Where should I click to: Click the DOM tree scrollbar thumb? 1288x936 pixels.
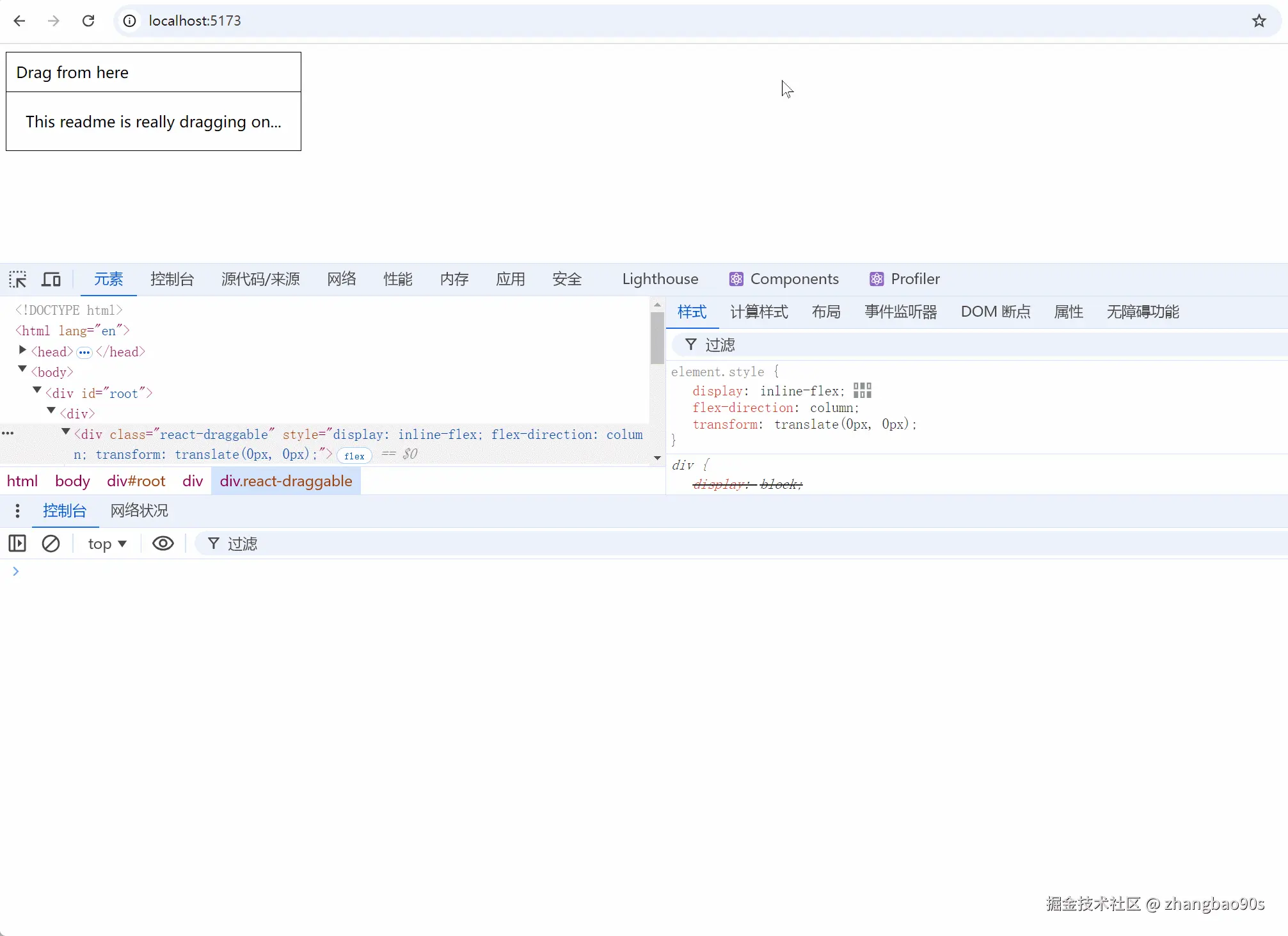[657, 337]
